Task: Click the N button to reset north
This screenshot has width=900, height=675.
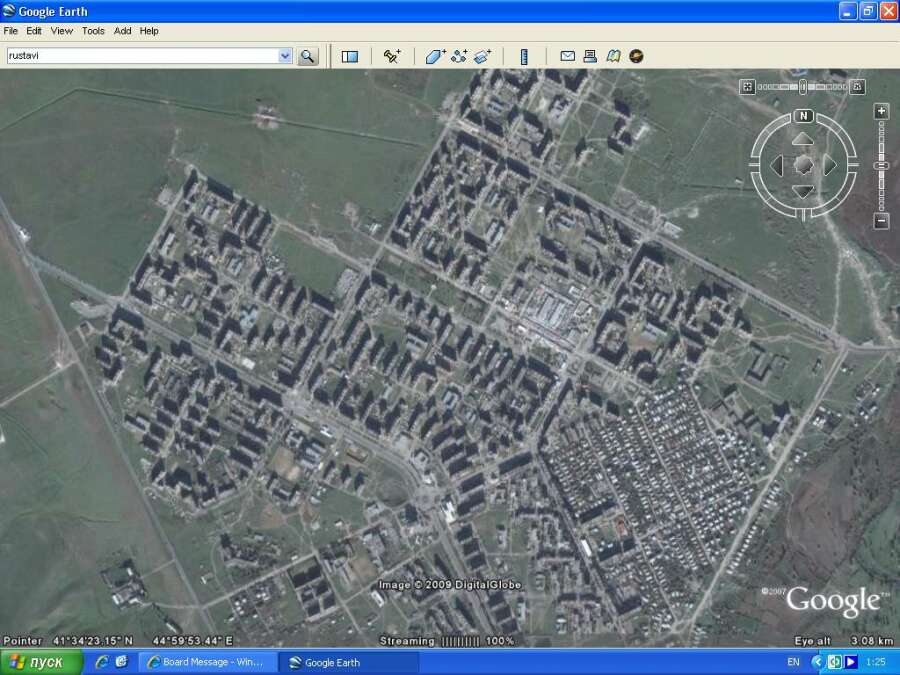Action: [x=803, y=116]
